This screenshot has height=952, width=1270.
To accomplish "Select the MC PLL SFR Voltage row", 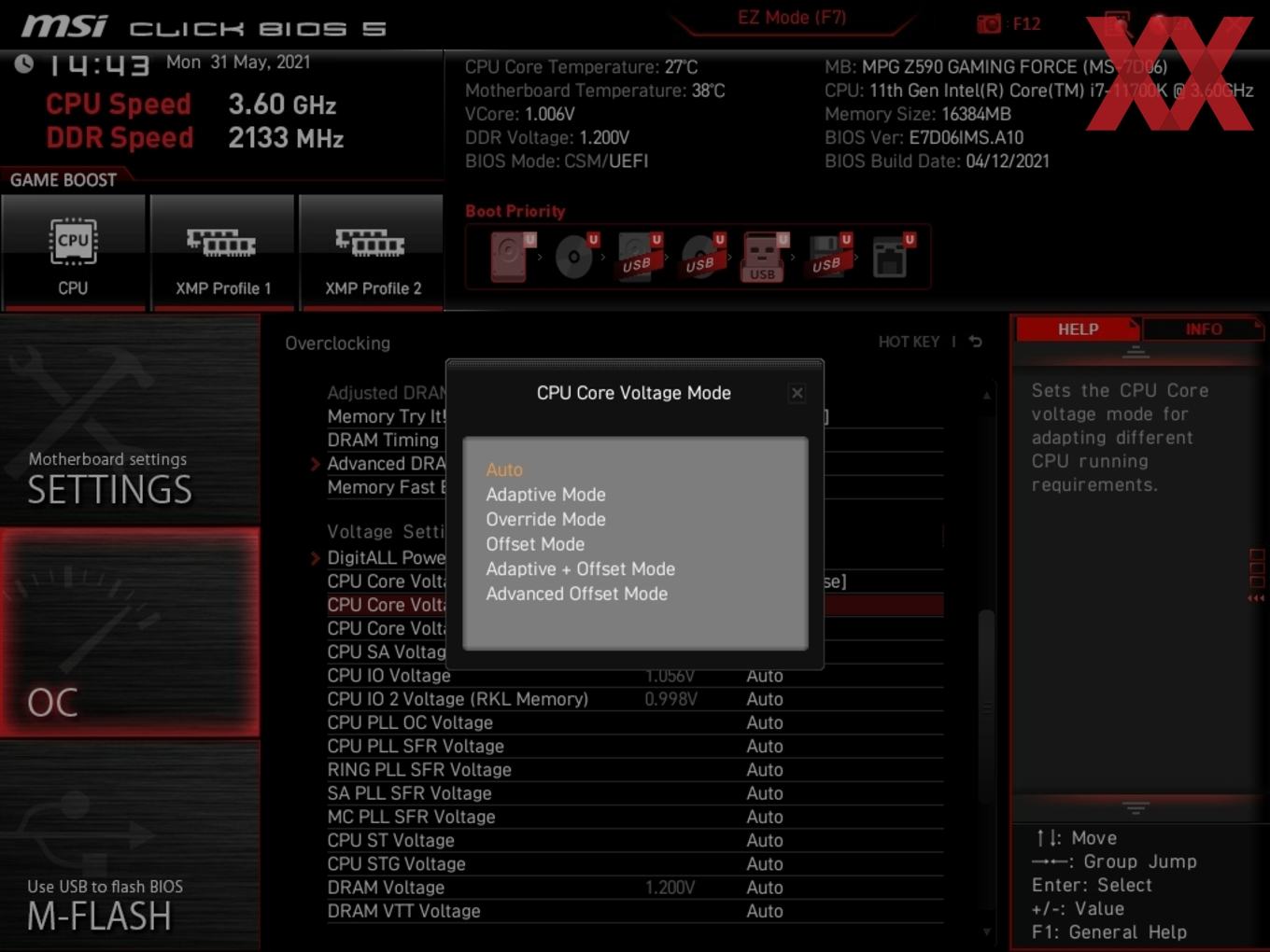I will pos(635,817).
